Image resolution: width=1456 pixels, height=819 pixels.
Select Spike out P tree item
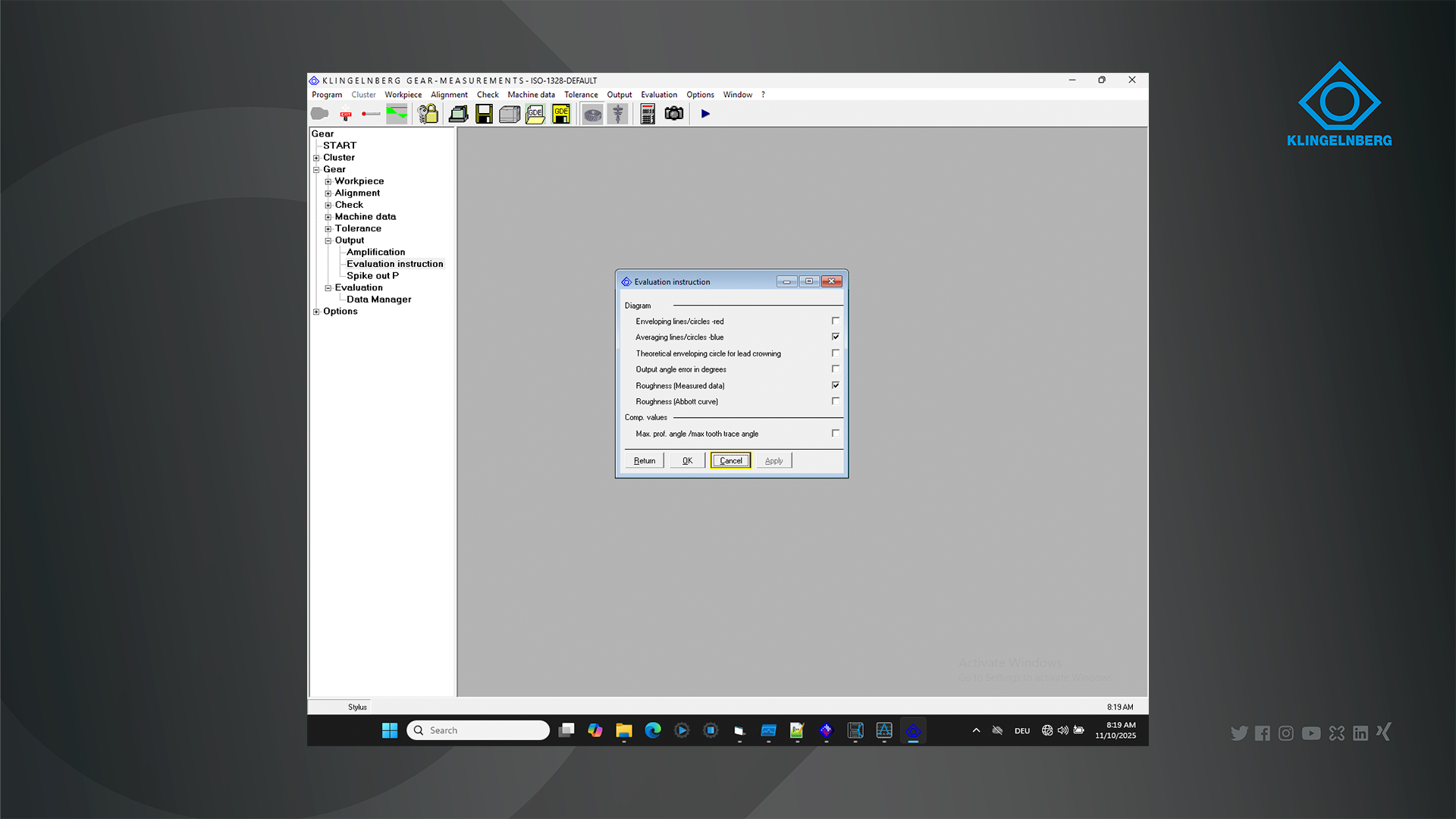pyautogui.click(x=372, y=276)
